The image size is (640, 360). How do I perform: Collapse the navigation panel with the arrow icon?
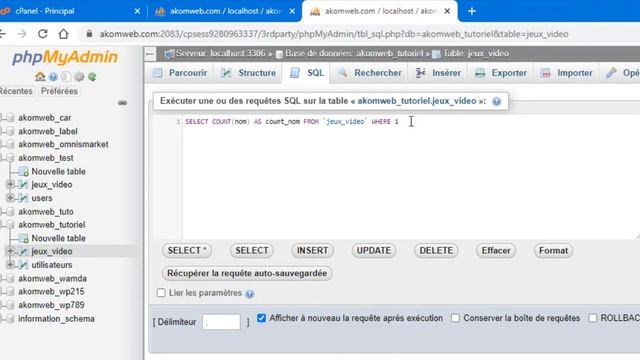point(150,54)
